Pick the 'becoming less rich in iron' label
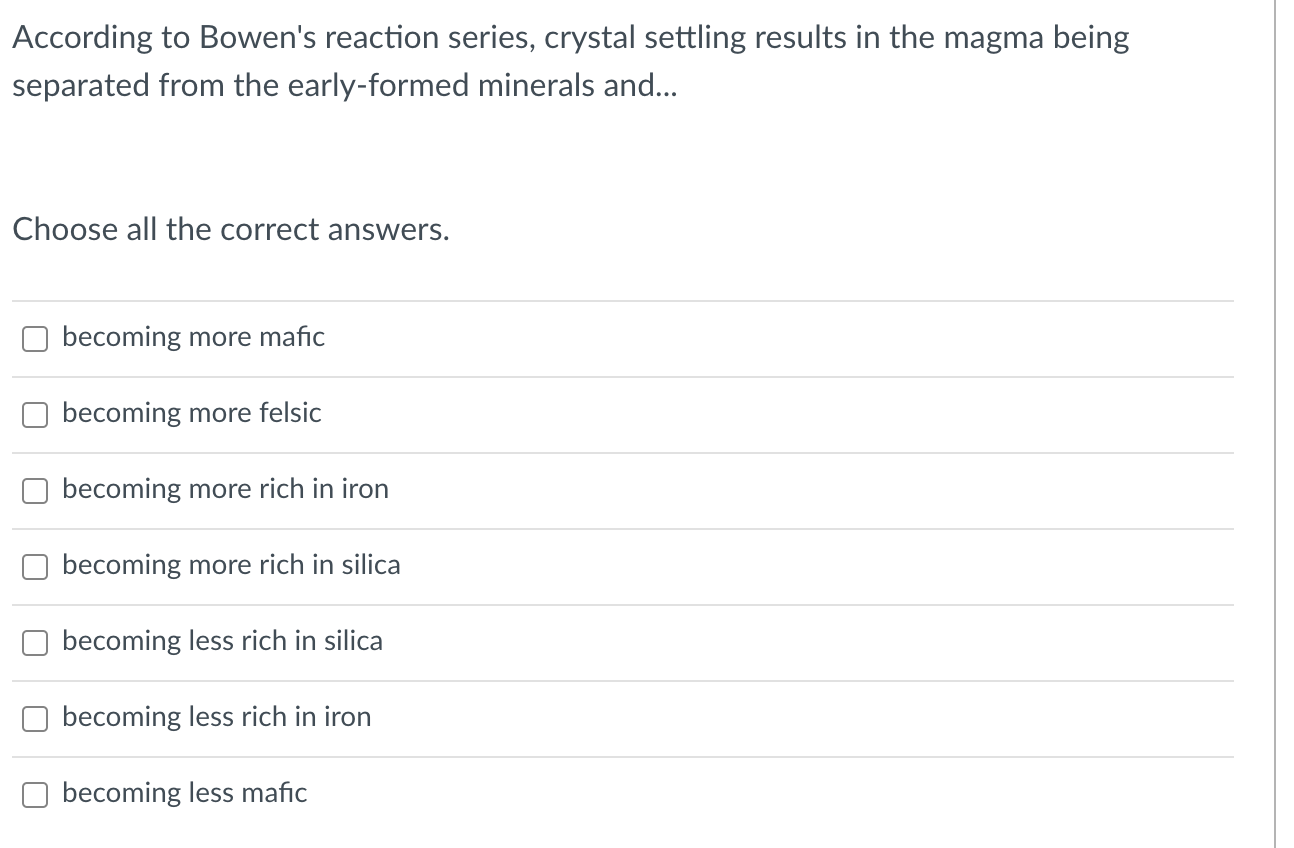 [216, 717]
